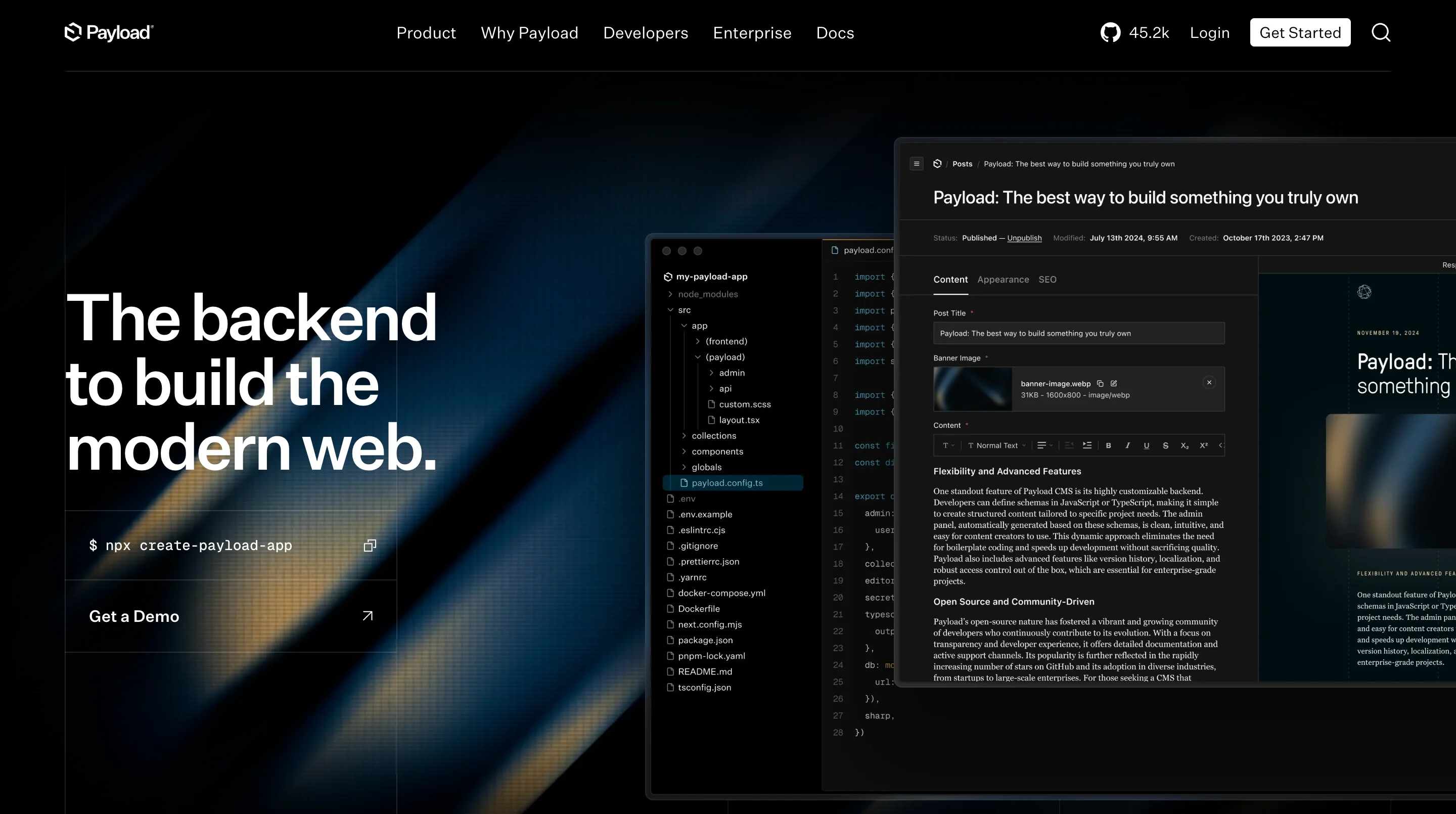Select README.md file
This screenshot has height=814, width=1456.
pyautogui.click(x=699, y=671)
